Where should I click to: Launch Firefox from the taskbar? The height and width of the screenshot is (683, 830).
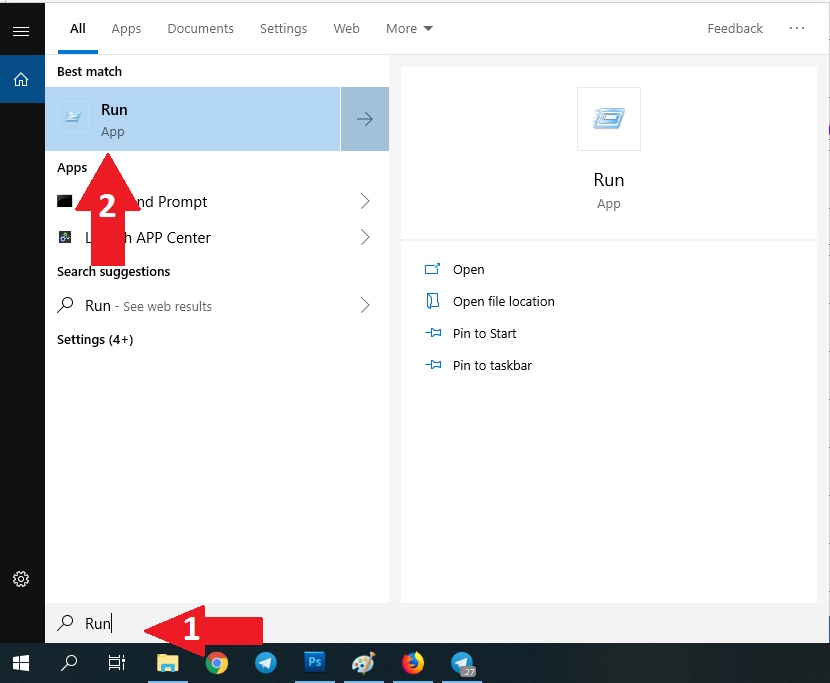tap(412, 663)
